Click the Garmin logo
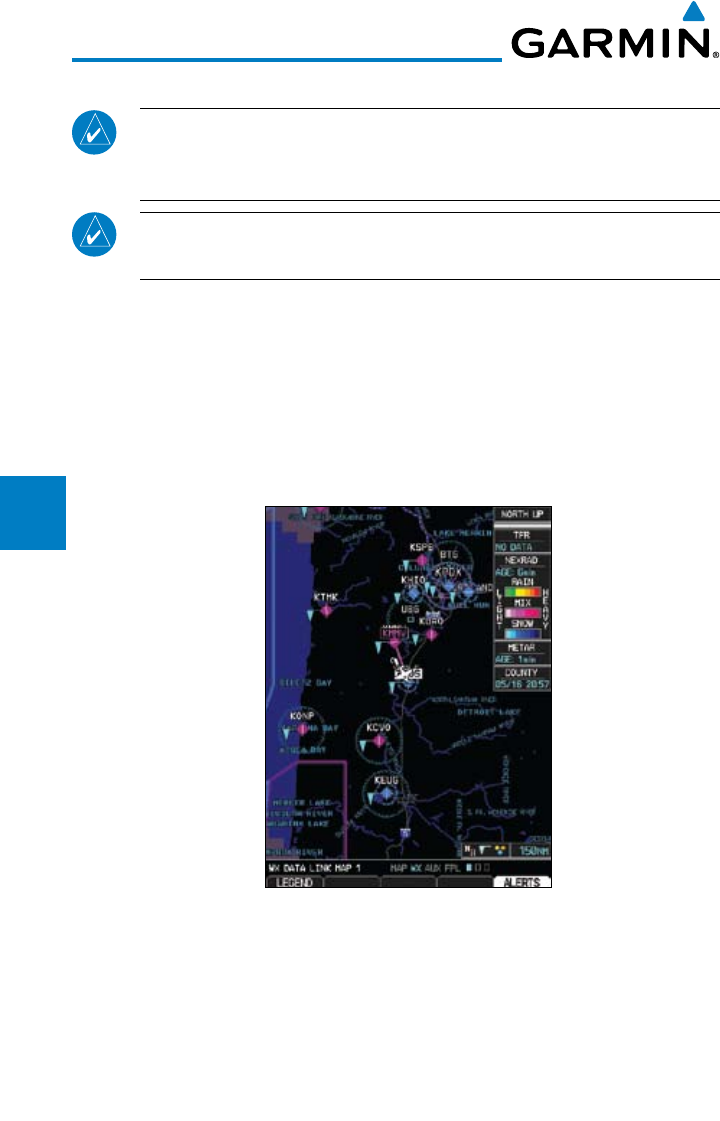 (x=614, y=32)
